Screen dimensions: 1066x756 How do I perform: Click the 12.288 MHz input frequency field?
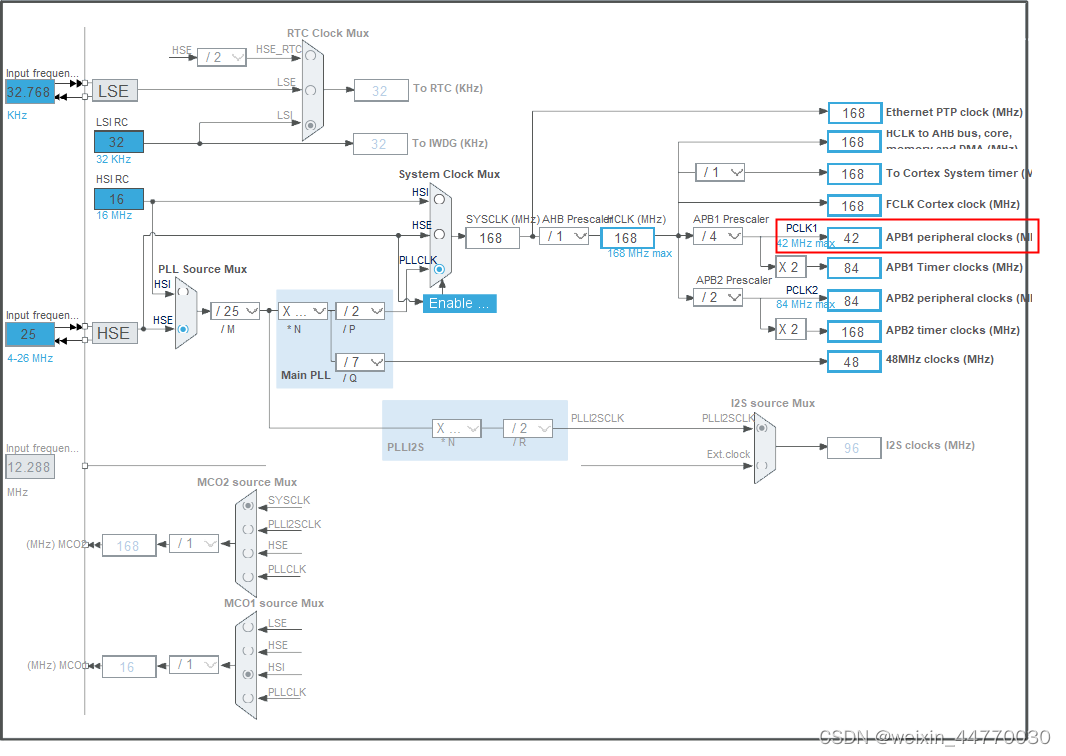[x=30, y=468]
